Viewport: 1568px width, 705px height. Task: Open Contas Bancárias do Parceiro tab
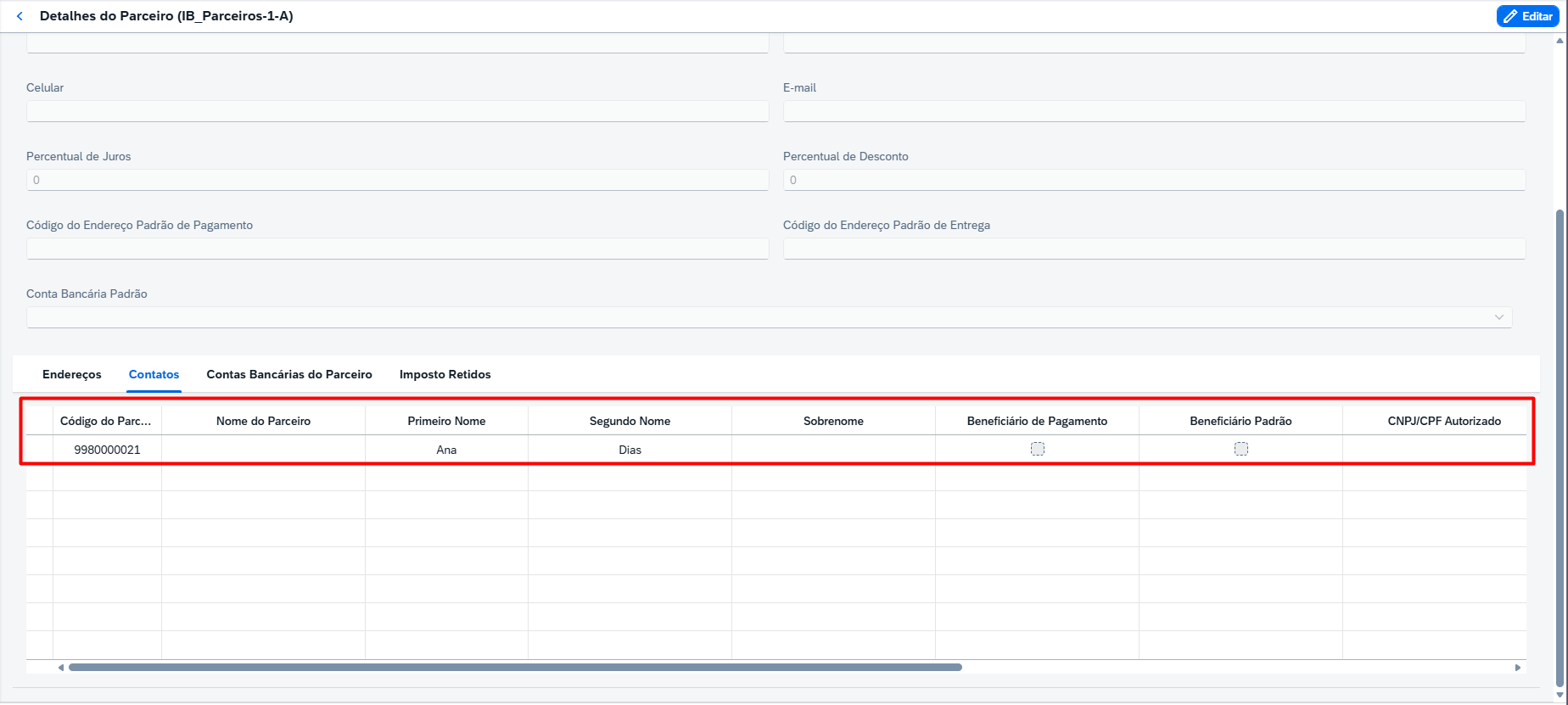[x=289, y=374]
